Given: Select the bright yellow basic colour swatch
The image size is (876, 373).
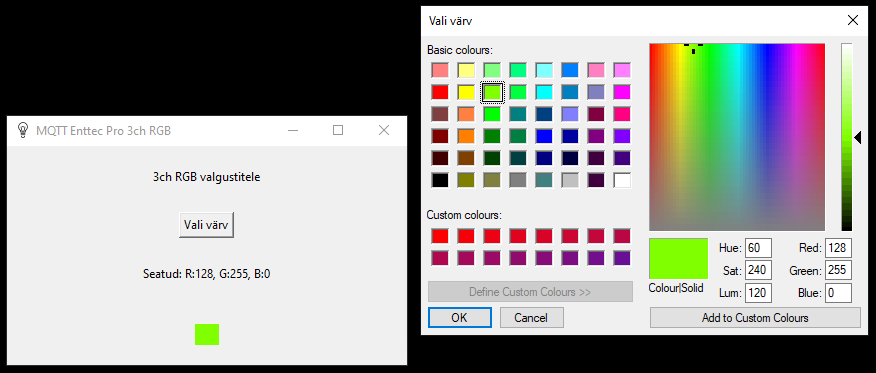Looking at the screenshot, I should click(466, 92).
